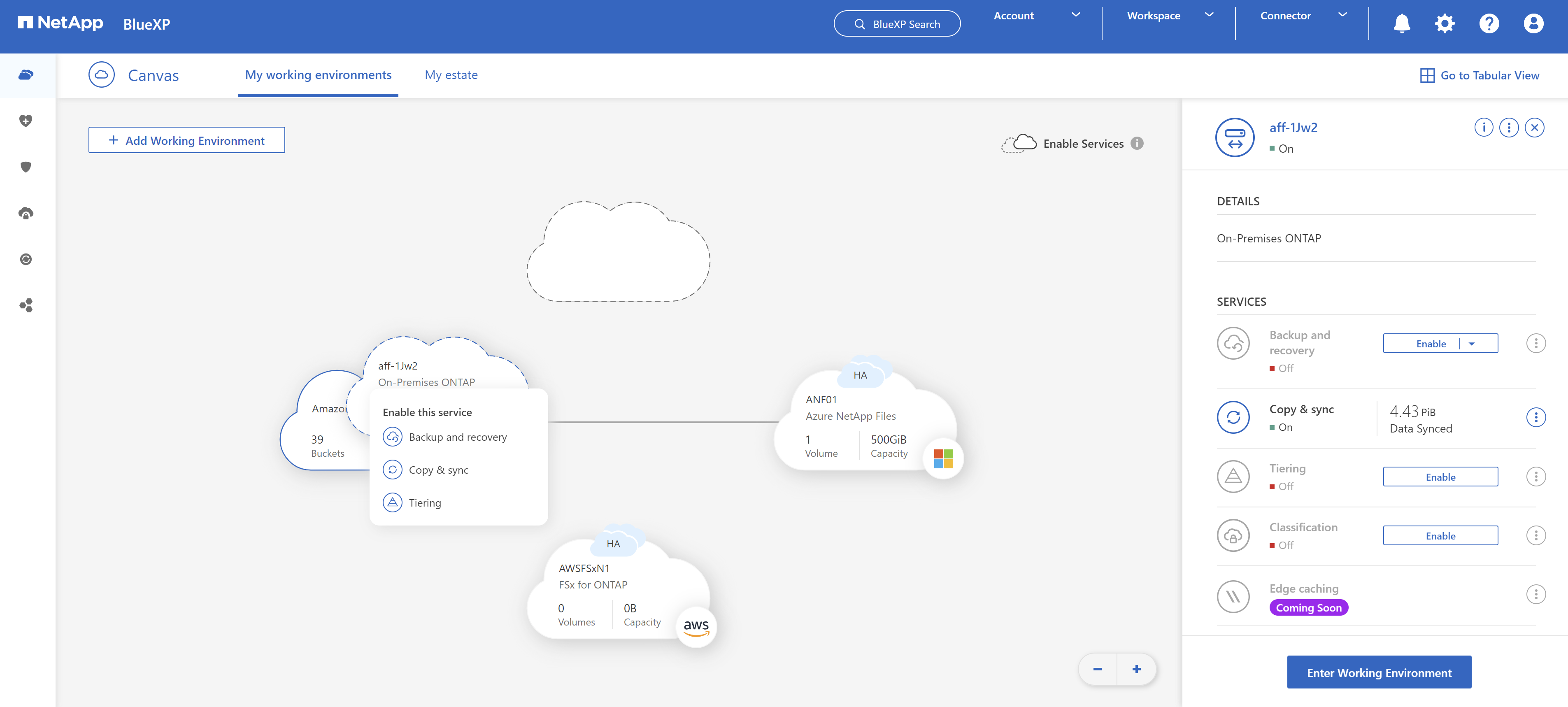Click Add Working Environment button
This screenshot has width=1568, height=707.
186,140
